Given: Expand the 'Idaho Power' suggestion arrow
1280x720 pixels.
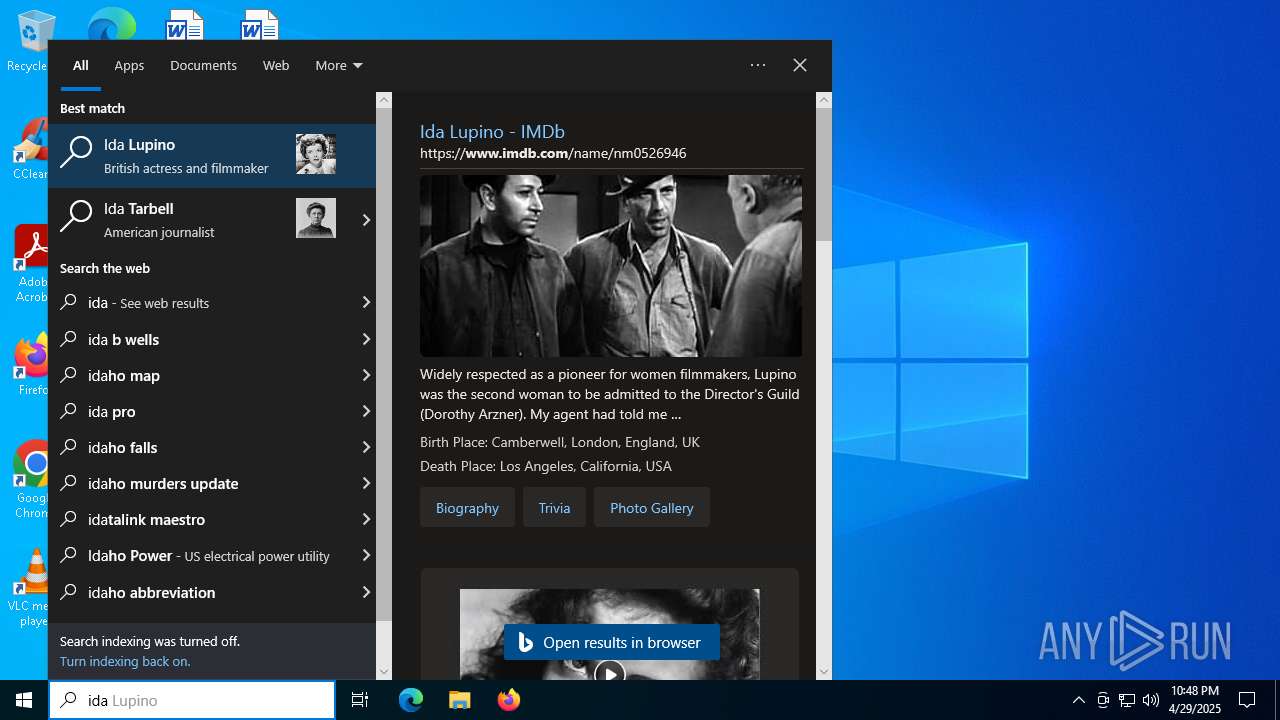Looking at the screenshot, I should point(366,555).
